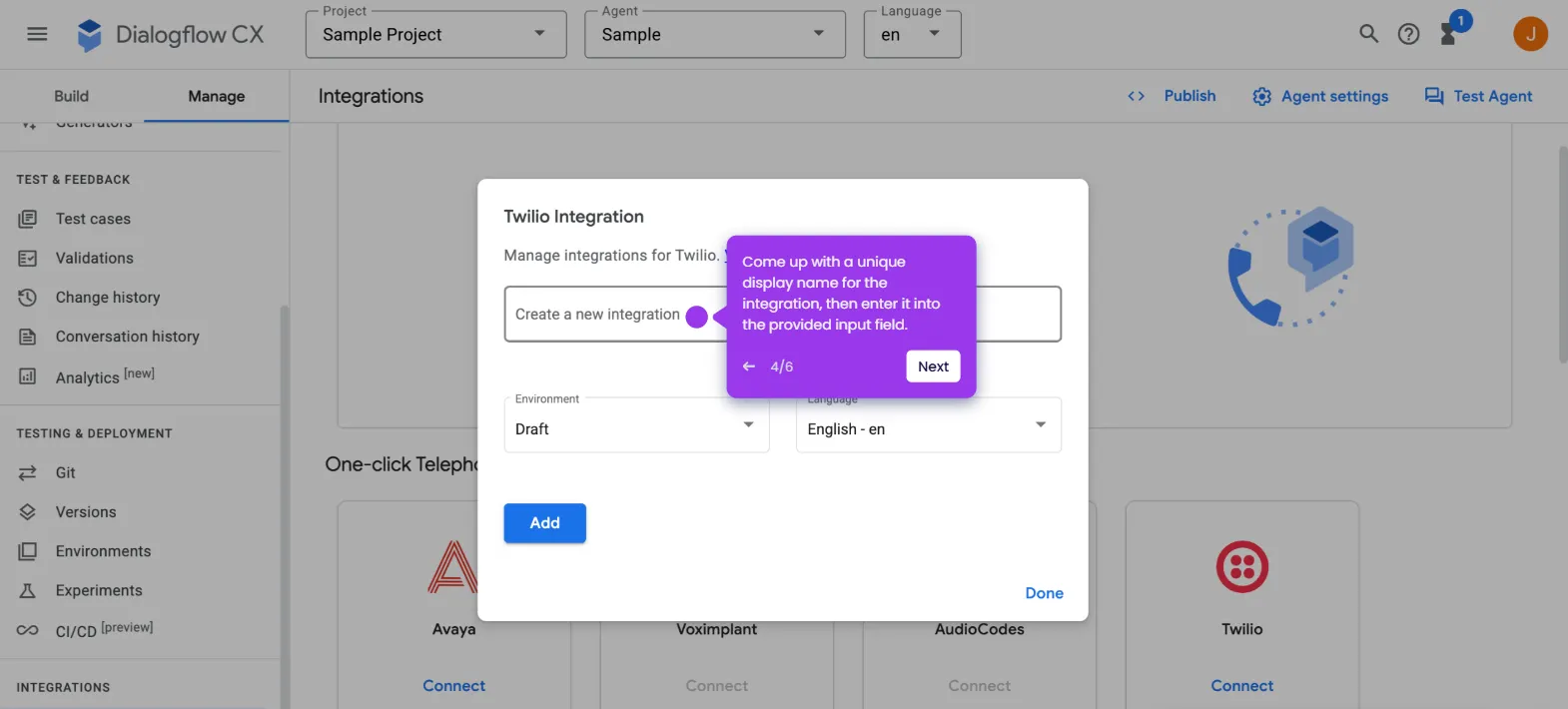This screenshot has height=709, width=1568.
Task: Click the Add button
Action: click(x=544, y=523)
